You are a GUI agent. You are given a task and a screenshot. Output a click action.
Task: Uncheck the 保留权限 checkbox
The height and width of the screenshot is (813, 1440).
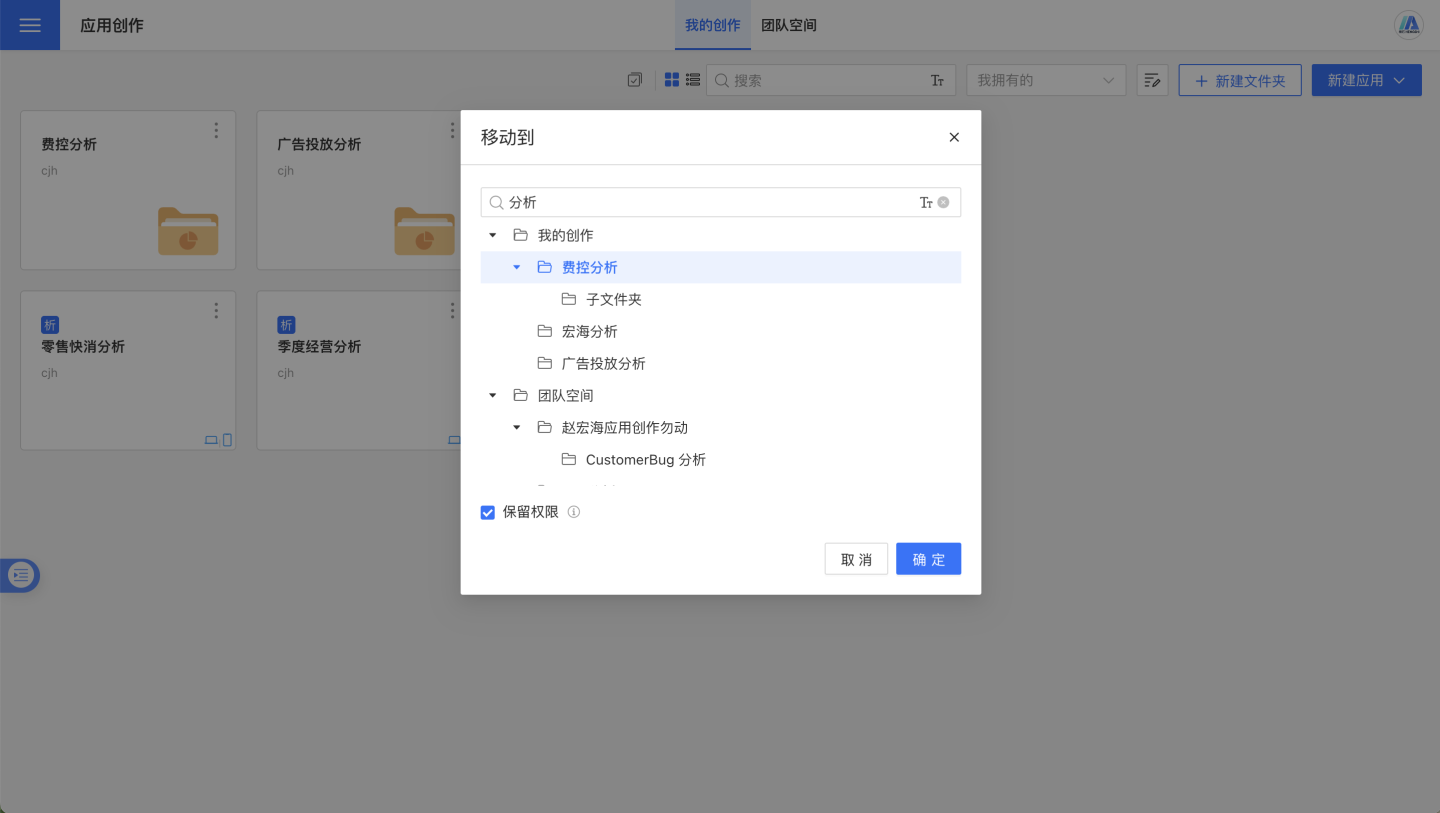[x=488, y=512]
